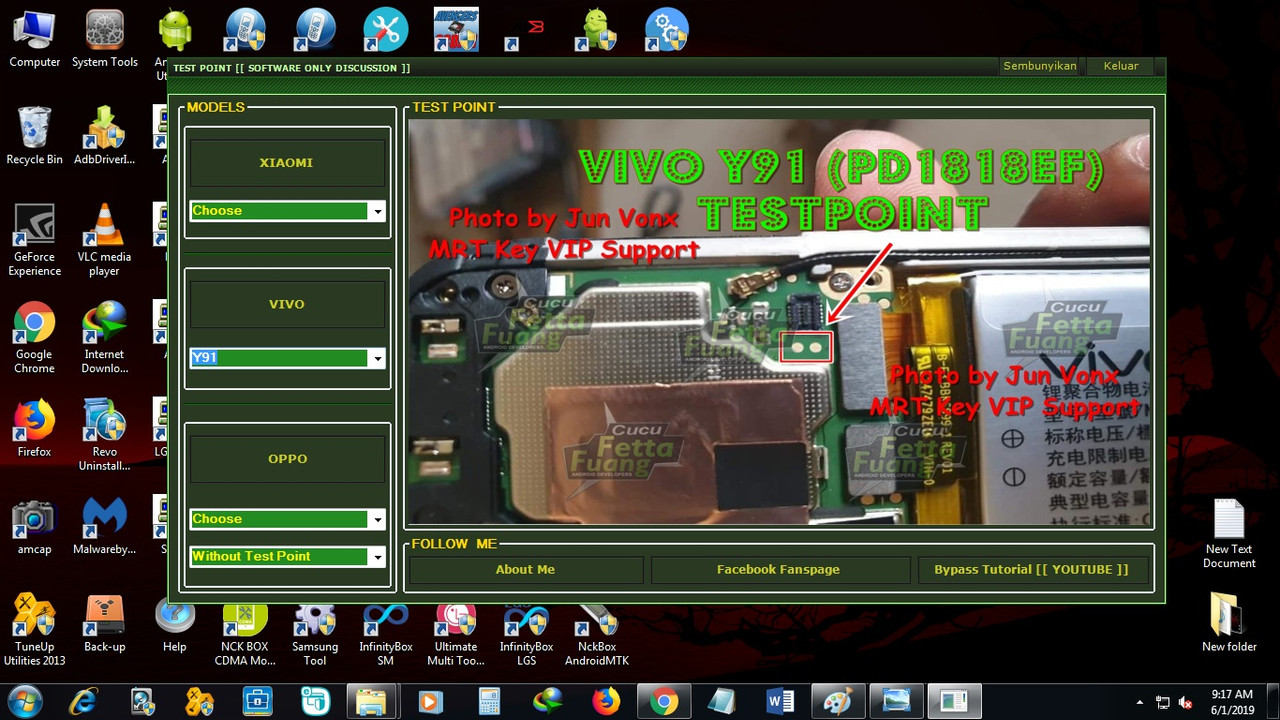Open InfinityBox LGS shortcut

tap(526, 635)
